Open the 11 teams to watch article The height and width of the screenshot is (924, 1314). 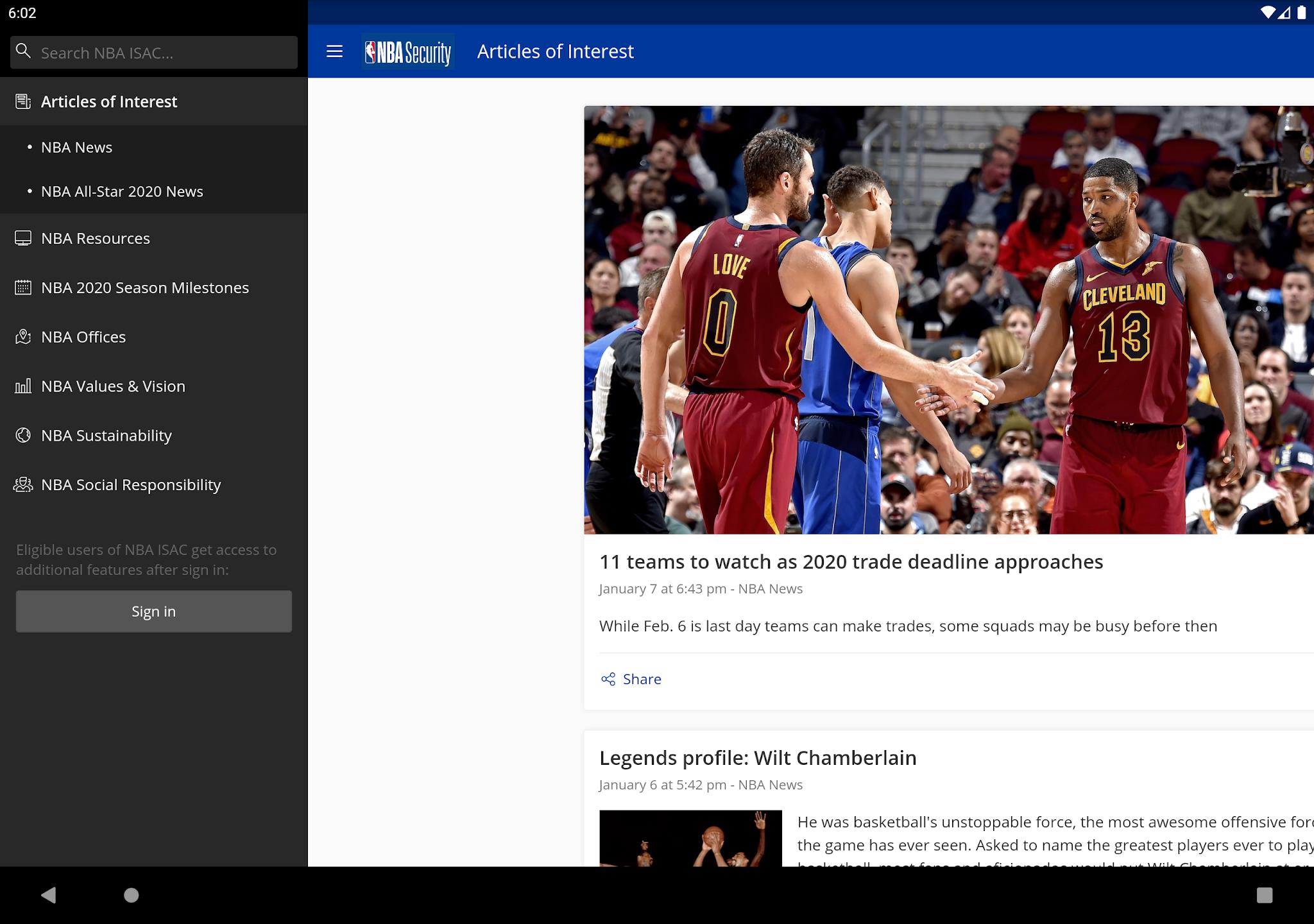coord(851,562)
